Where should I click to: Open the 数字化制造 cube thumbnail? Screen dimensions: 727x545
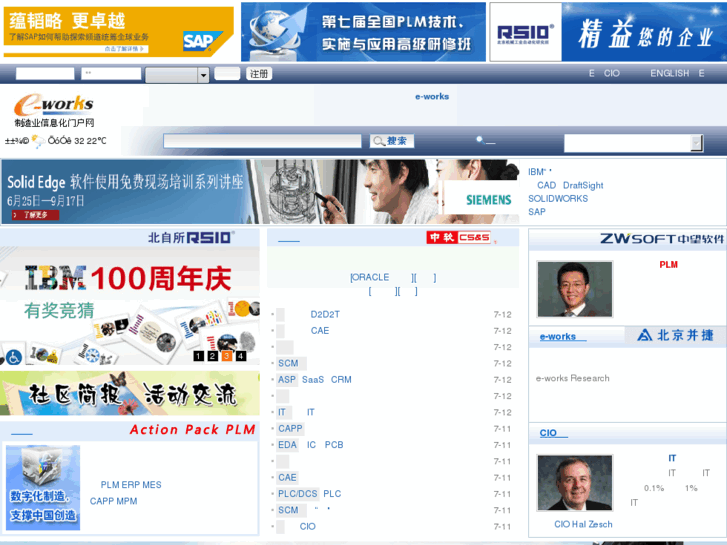pyautogui.click(x=43, y=487)
